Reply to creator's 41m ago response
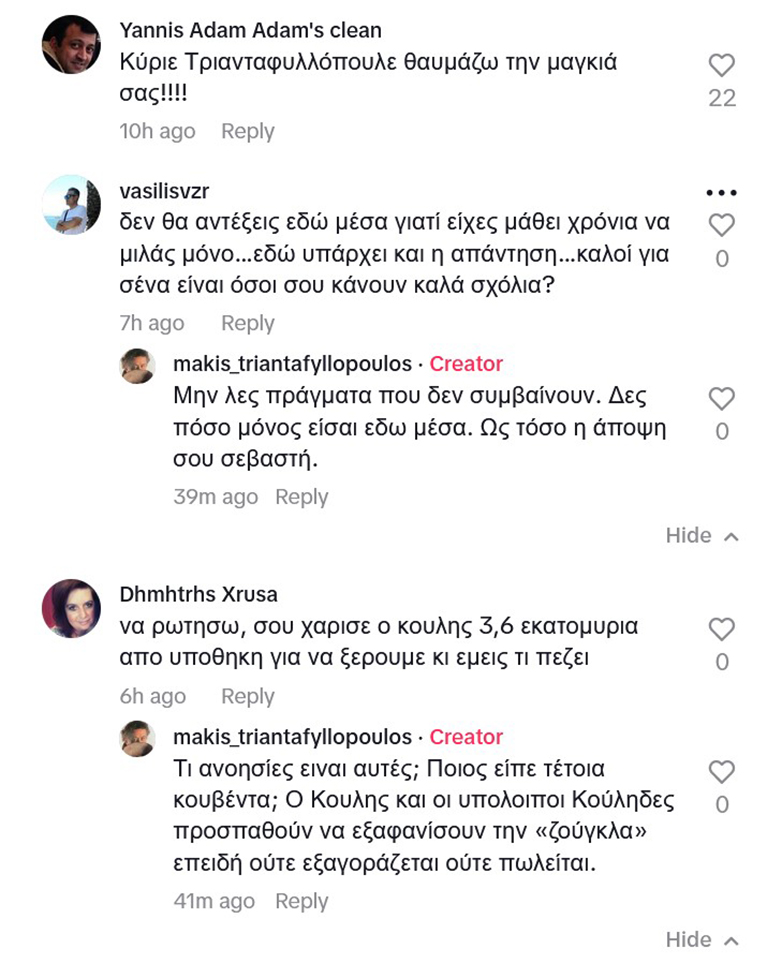Viewport: 782px width, 978px height. [x=301, y=901]
